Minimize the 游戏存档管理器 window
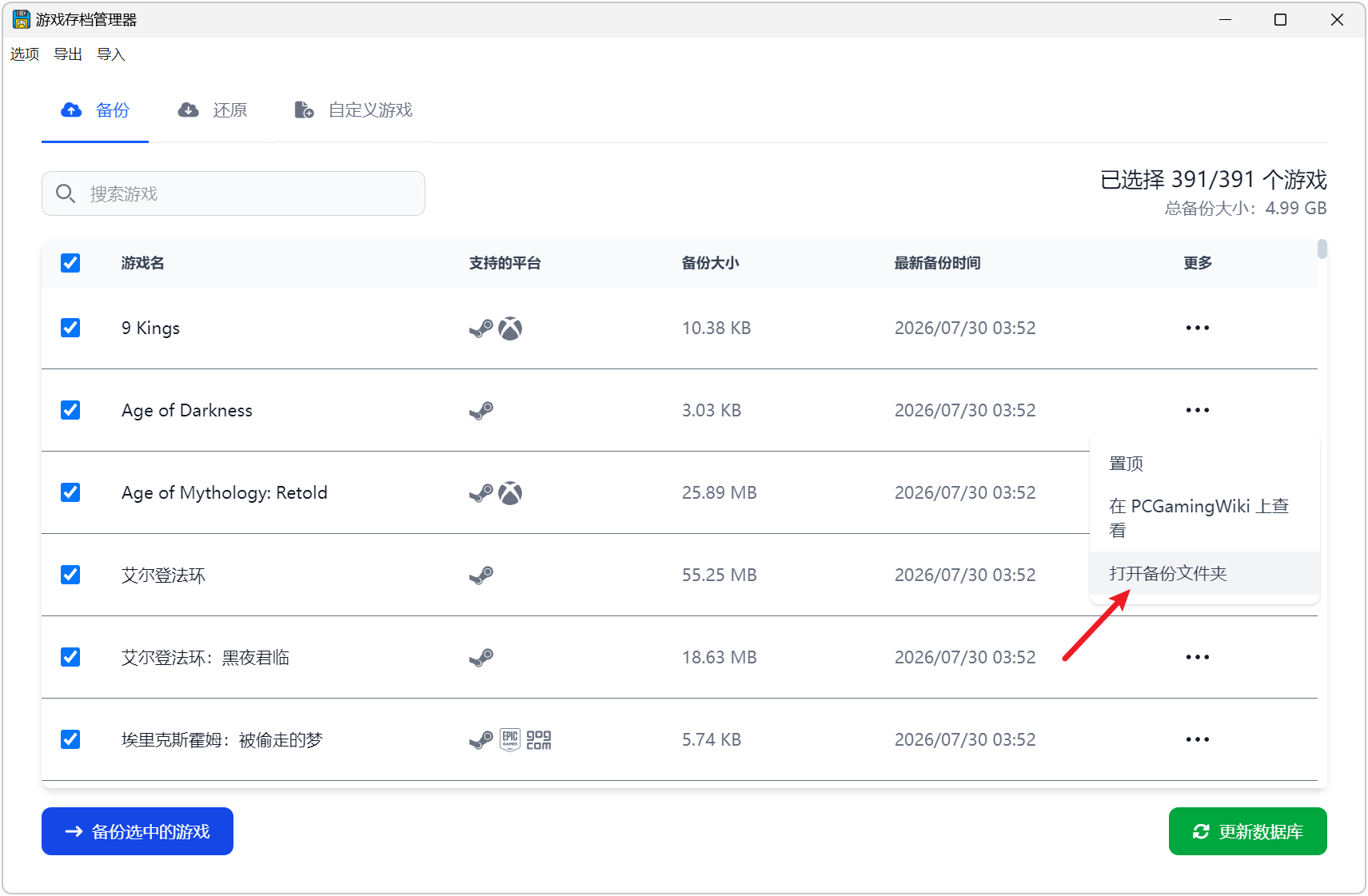 (1225, 19)
